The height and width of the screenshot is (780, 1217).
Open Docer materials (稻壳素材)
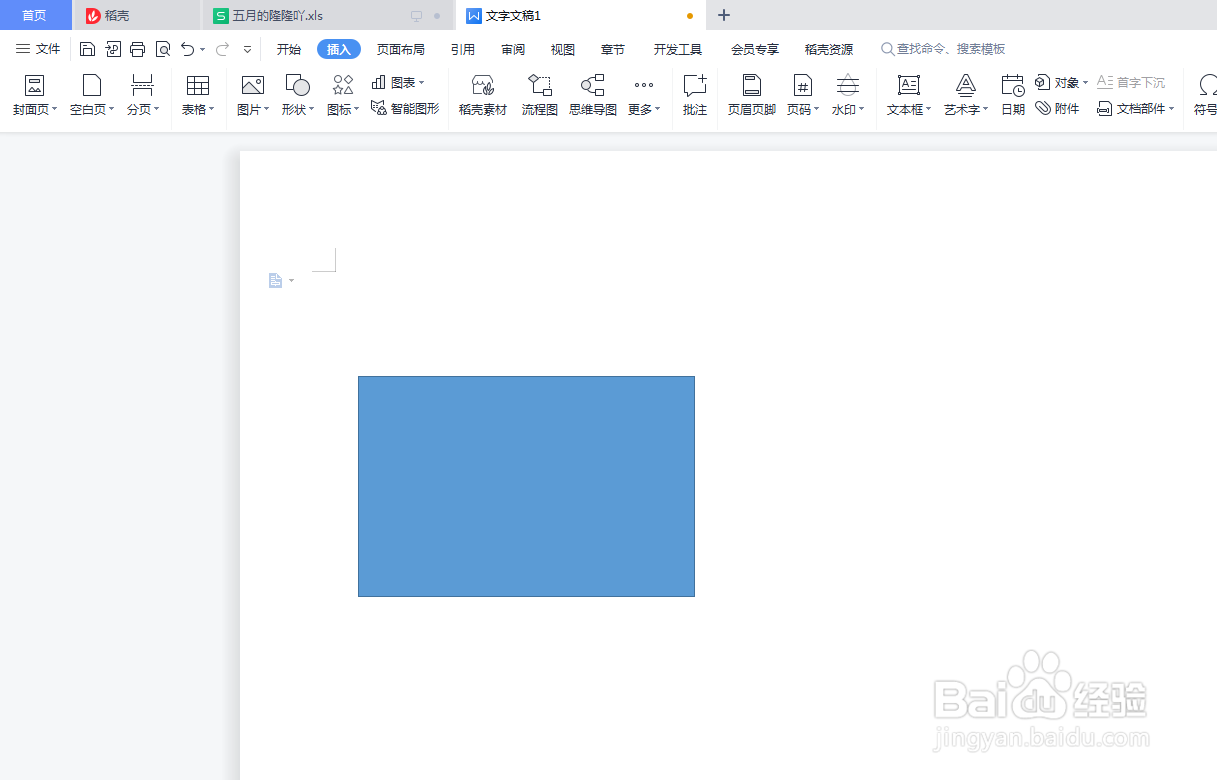[483, 95]
